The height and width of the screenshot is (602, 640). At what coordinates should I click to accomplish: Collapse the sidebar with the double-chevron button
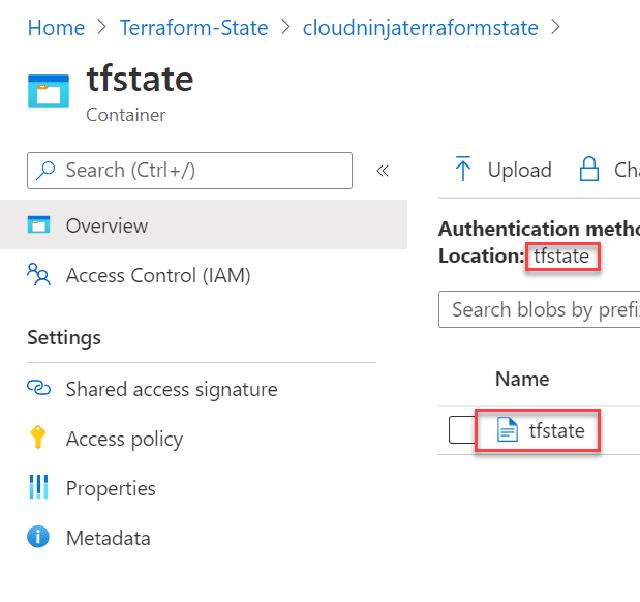(382, 171)
